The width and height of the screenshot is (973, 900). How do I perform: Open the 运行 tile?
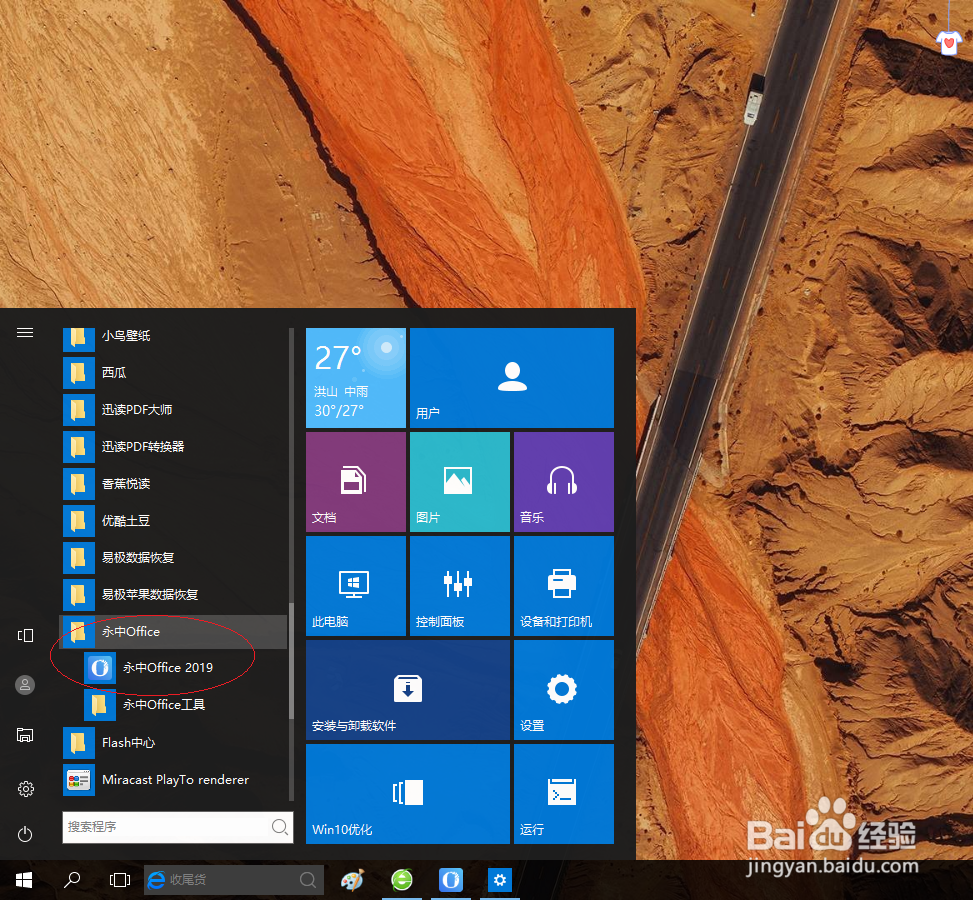click(563, 794)
